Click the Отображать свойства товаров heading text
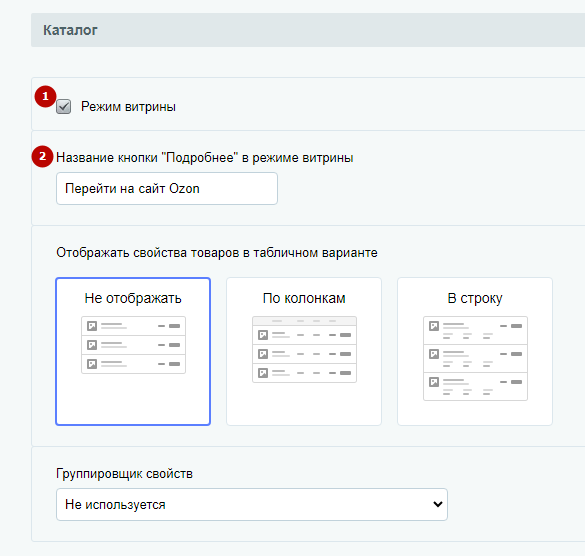This screenshot has width=585, height=556. [x=217, y=253]
